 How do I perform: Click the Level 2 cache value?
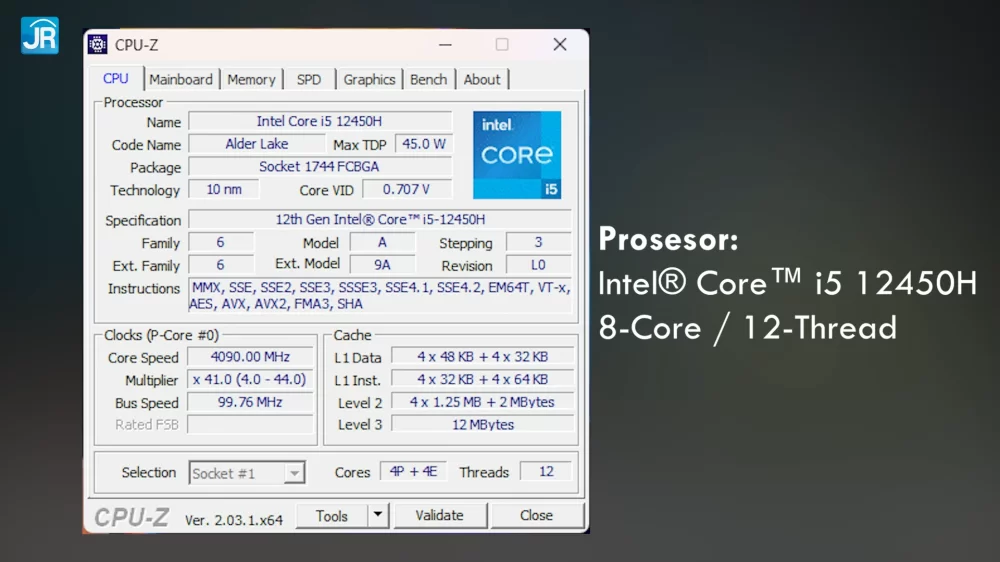tap(483, 402)
